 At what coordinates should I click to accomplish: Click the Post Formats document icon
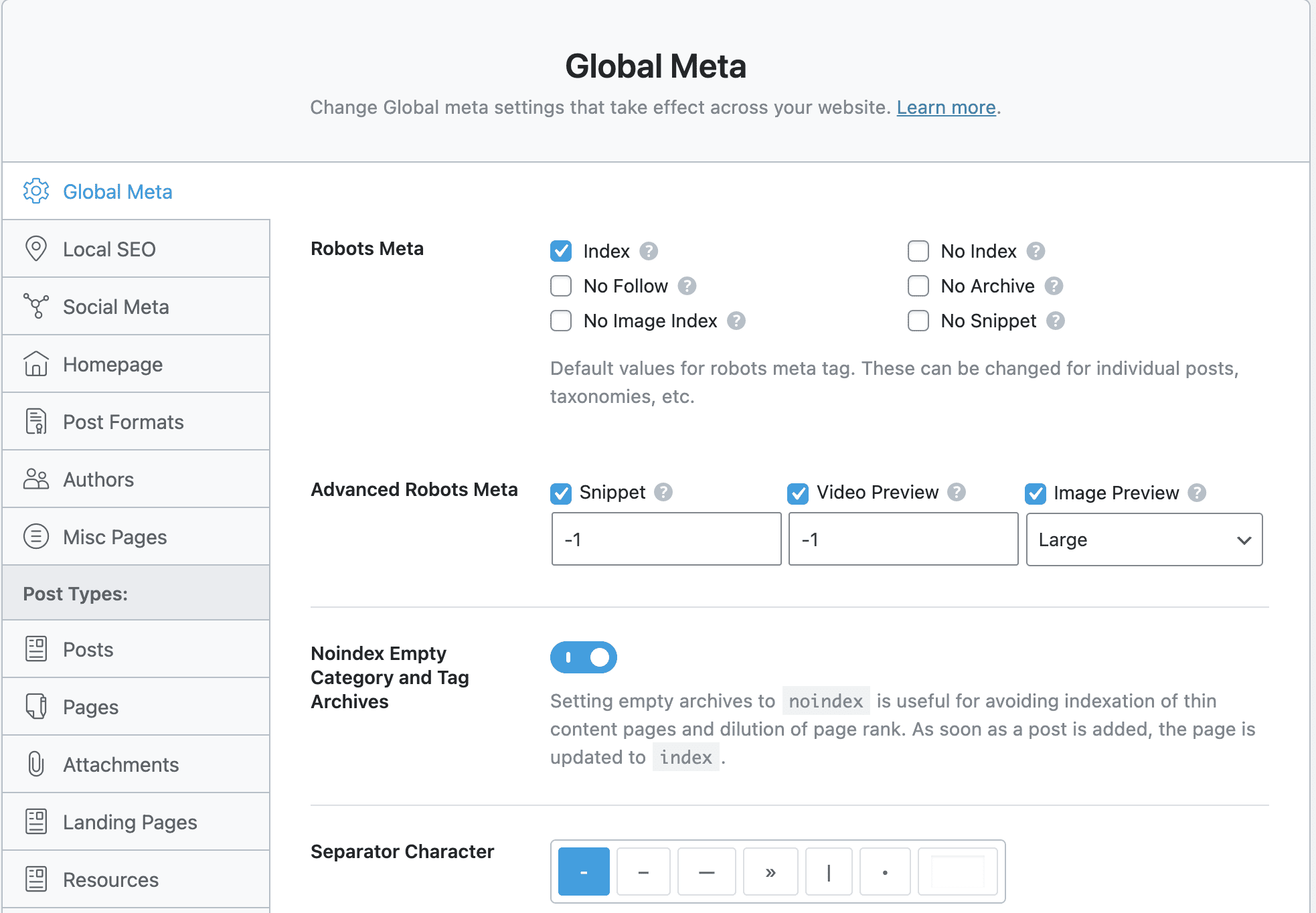(x=36, y=421)
